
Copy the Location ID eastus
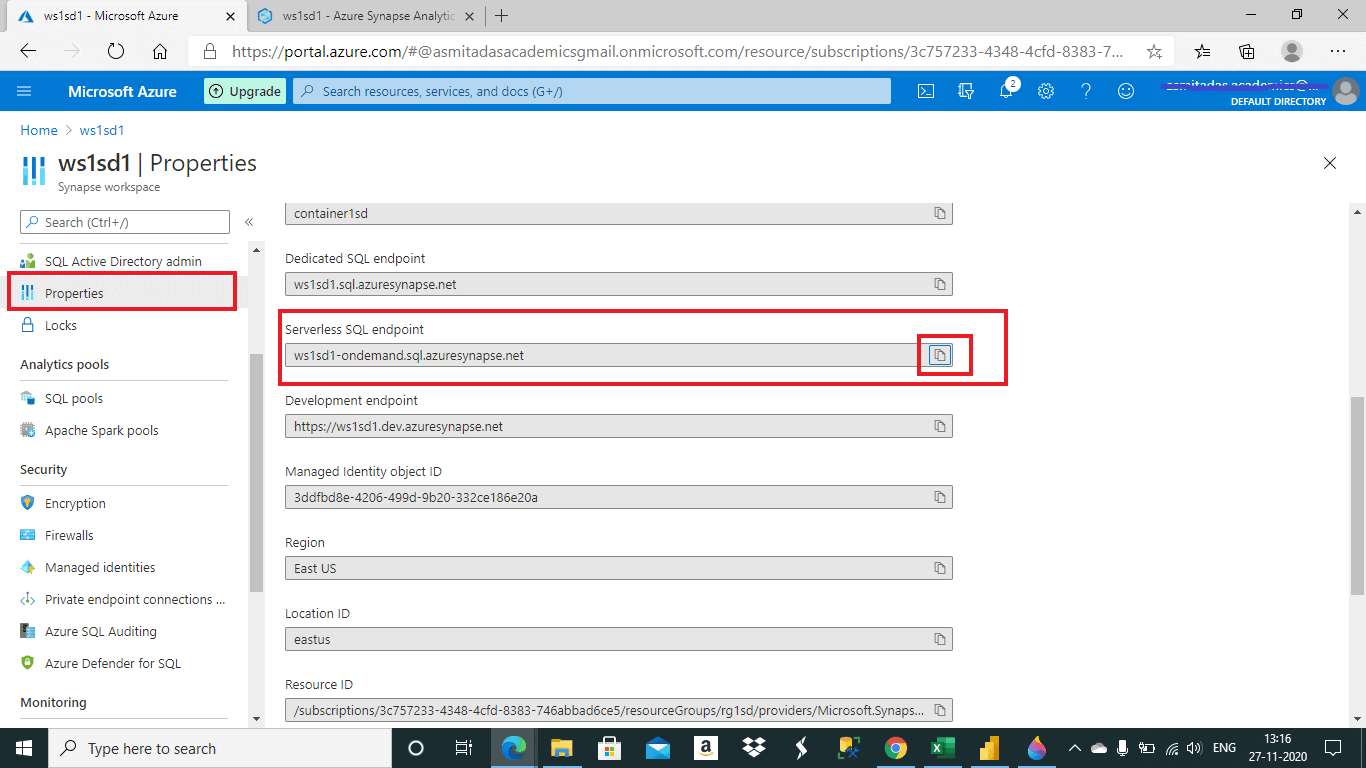click(x=940, y=639)
